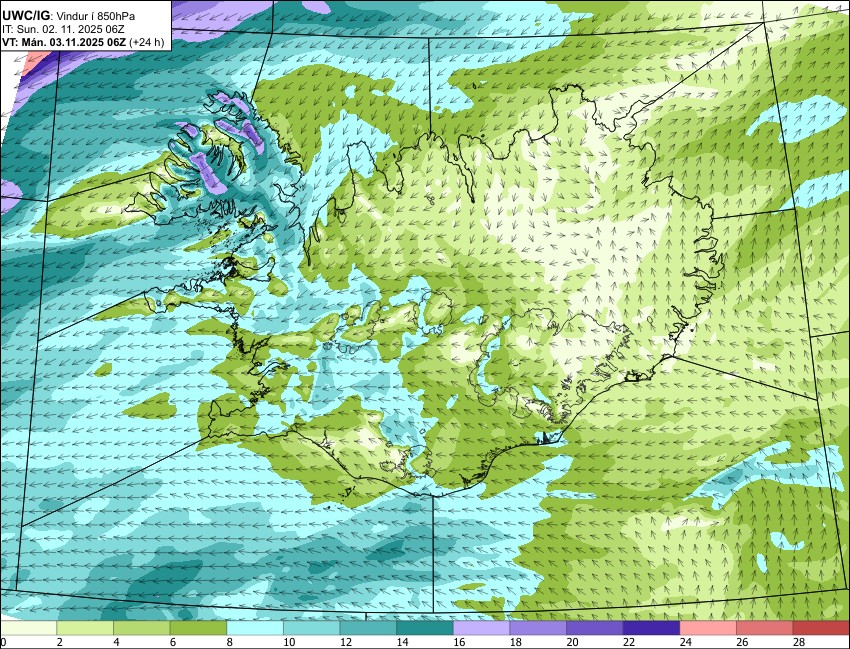Viewport: 850px width, 649px height.
Task: Click the 0–2 pale cream legend swatch
Action: (x=28, y=628)
